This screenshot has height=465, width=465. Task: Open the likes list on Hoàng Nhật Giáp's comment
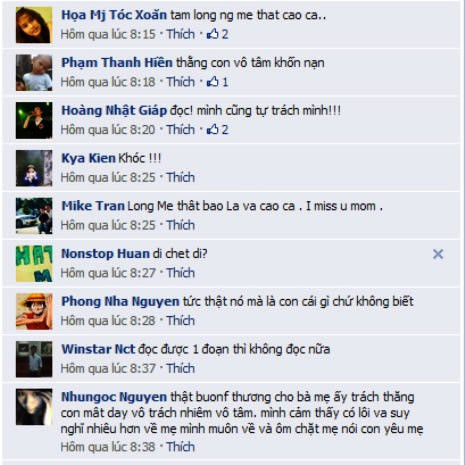(x=217, y=129)
